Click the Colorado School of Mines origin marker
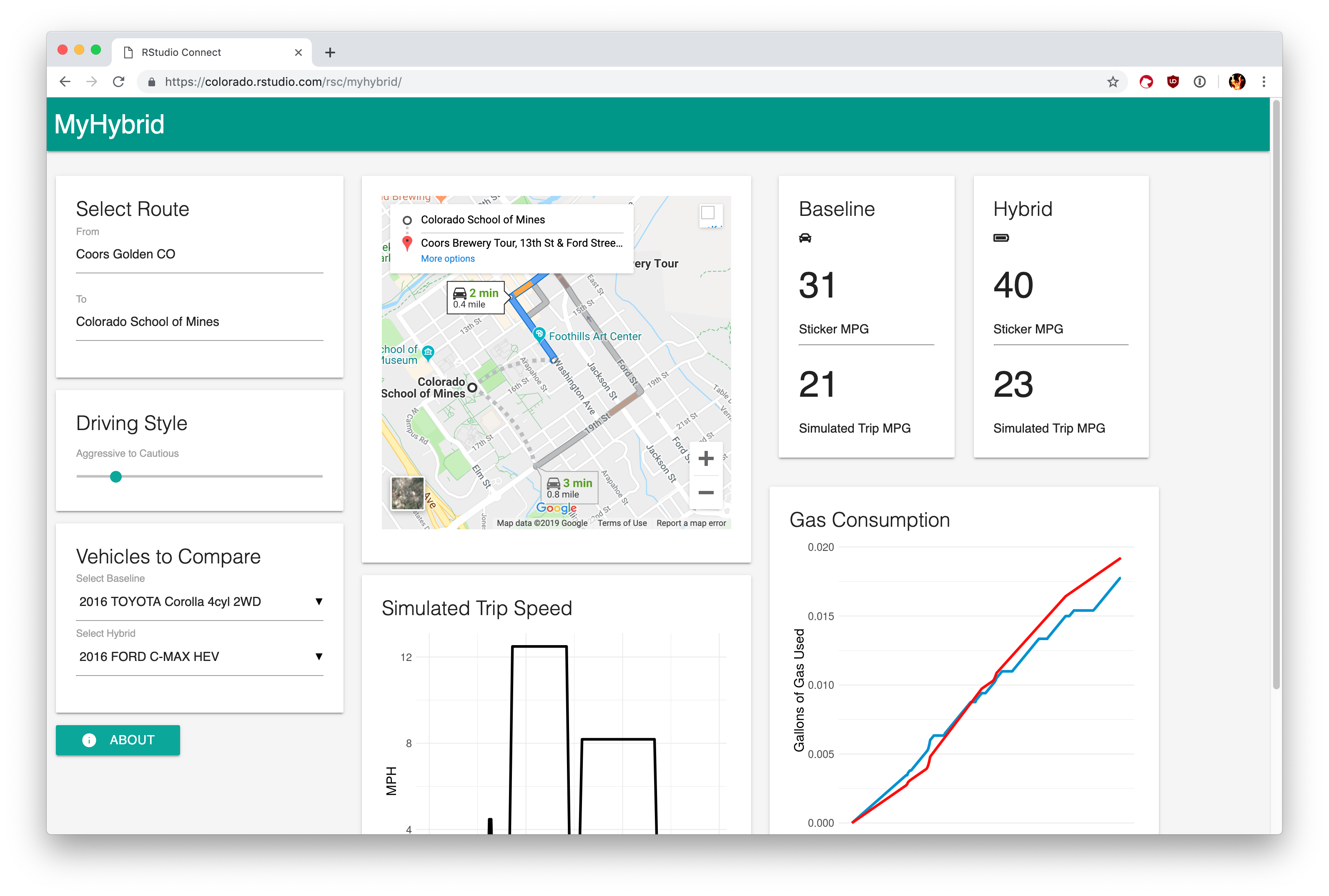This screenshot has width=1329, height=896. point(472,388)
